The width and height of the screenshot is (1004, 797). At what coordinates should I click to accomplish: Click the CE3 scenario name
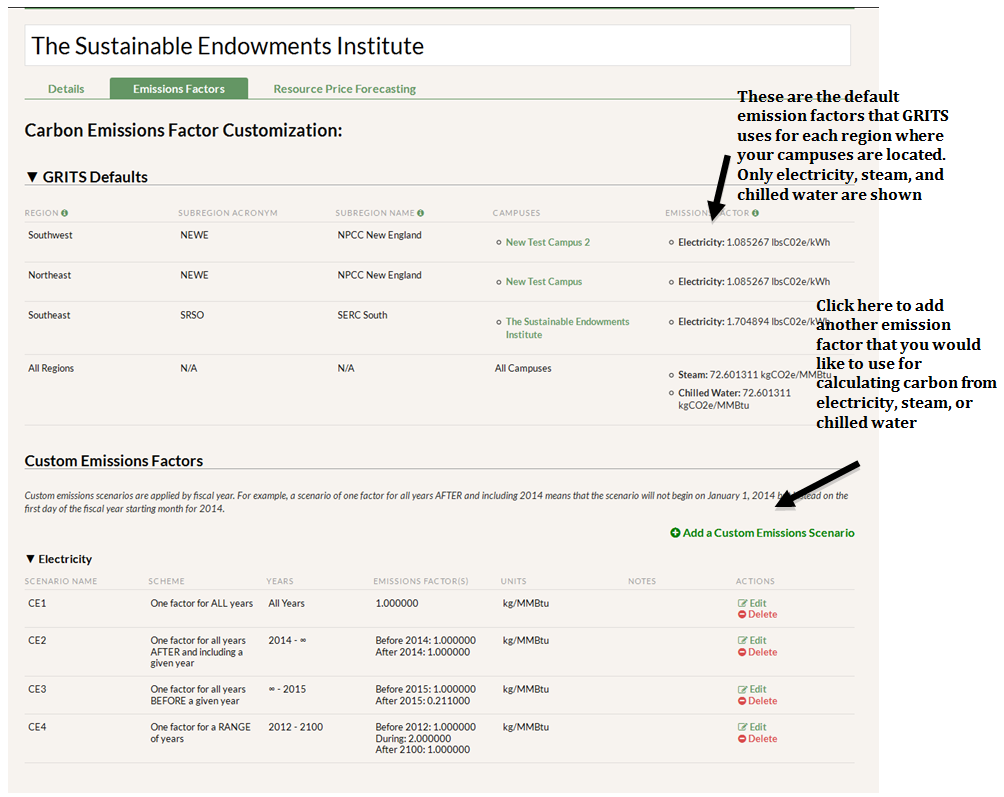coord(37,689)
